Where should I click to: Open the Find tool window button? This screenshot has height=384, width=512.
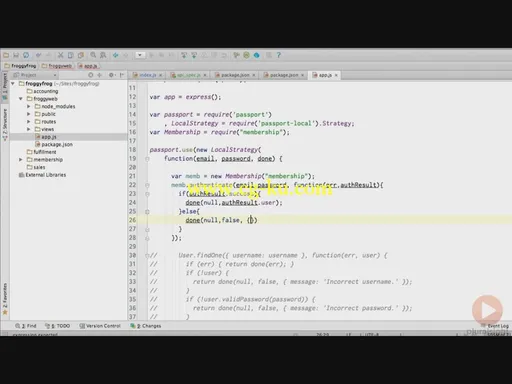click(x=26, y=326)
